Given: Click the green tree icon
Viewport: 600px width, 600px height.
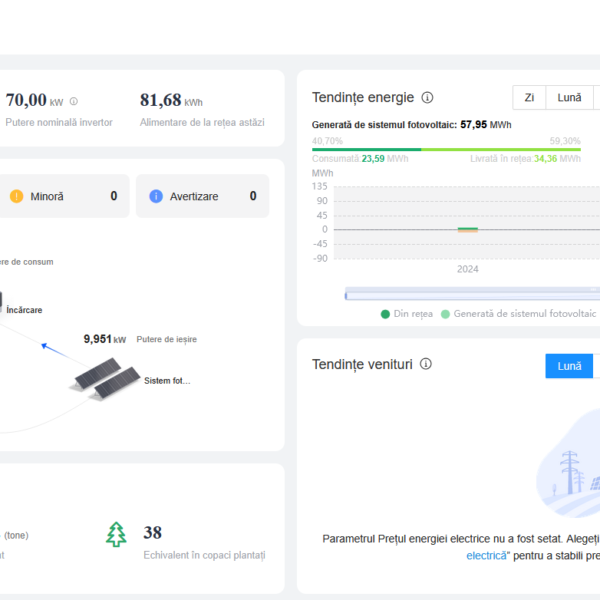Looking at the screenshot, I should [x=117, y=534].
